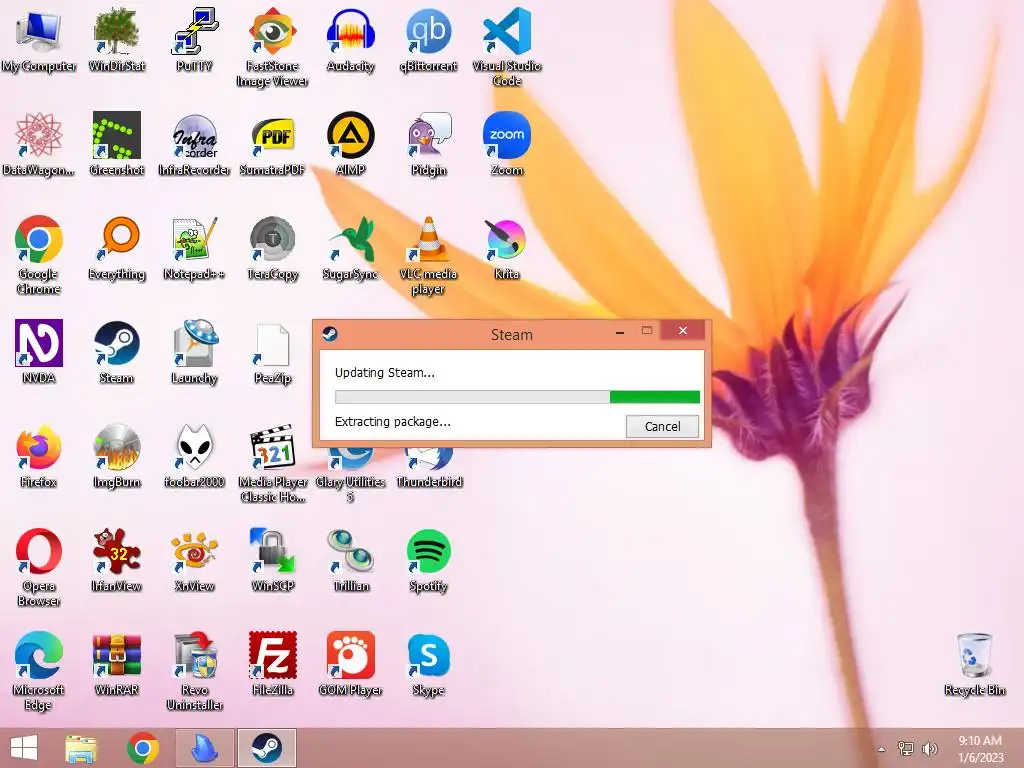Select the Microsoft Edge desktop icon
This screenshot has height=768, width=1024.
[x=39, y=671]
